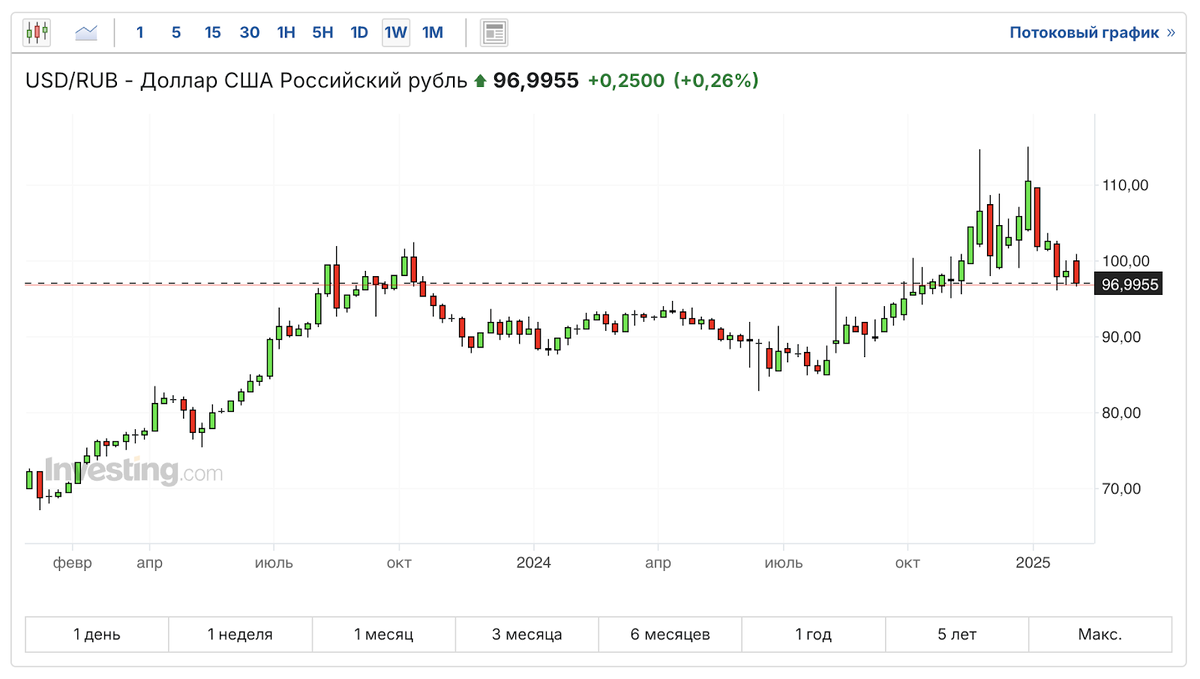
Task: Open the news panel icon in toolbar
Action: click(494, 32)
